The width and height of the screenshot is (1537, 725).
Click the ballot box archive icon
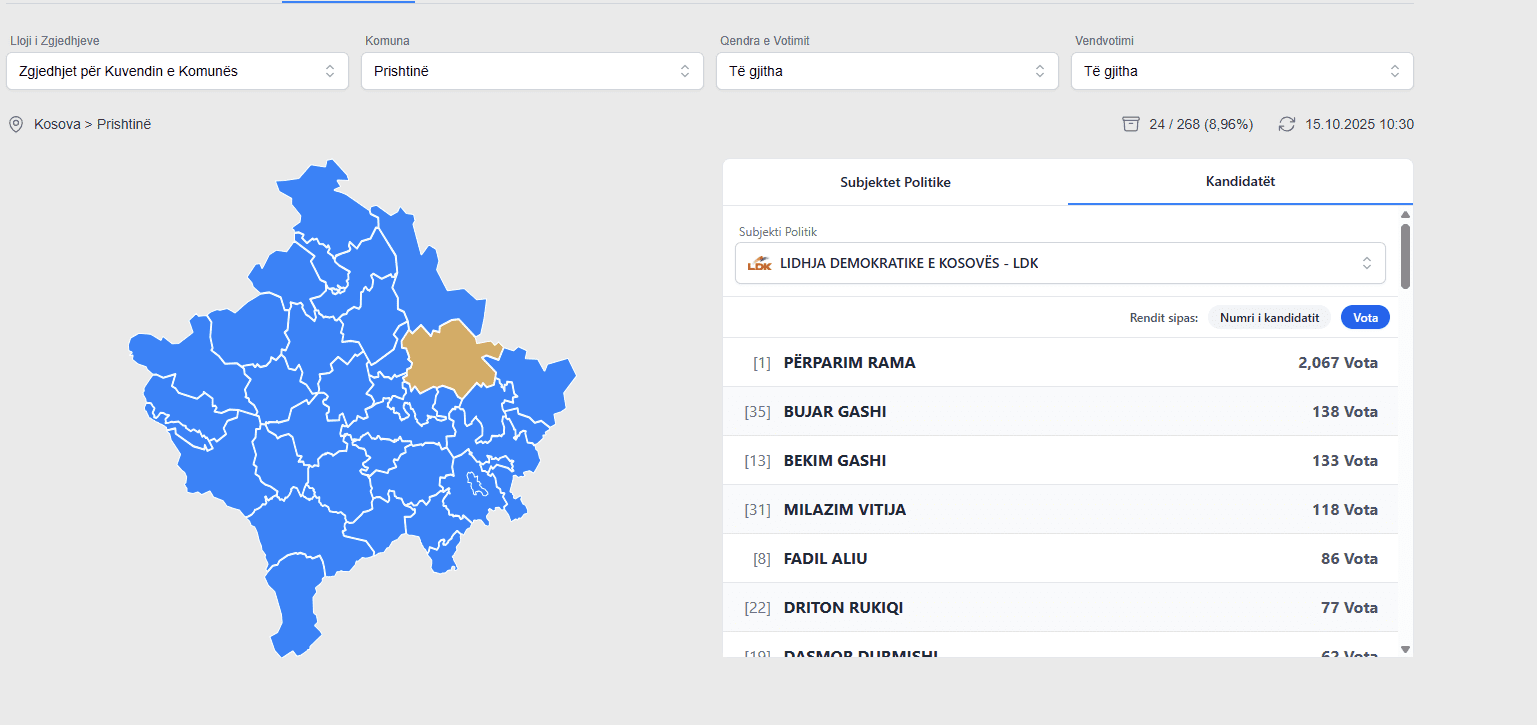coord(1131,124)
